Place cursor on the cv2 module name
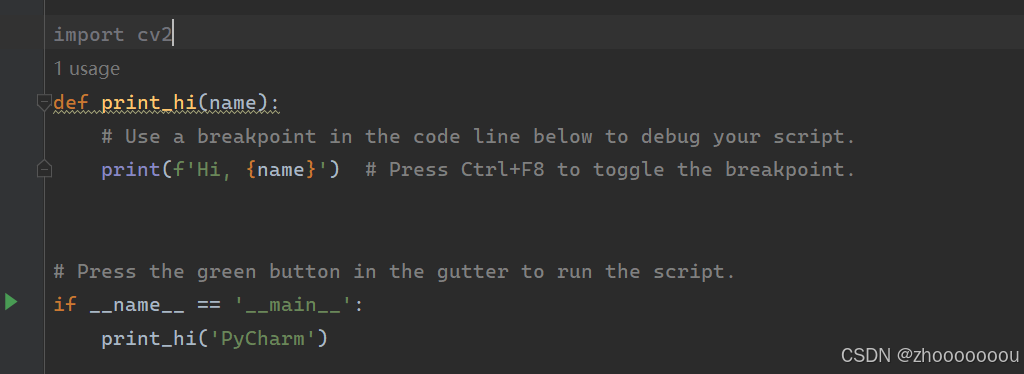The height and width of the screenshot is (374, 1024). [x=155, y=35]
